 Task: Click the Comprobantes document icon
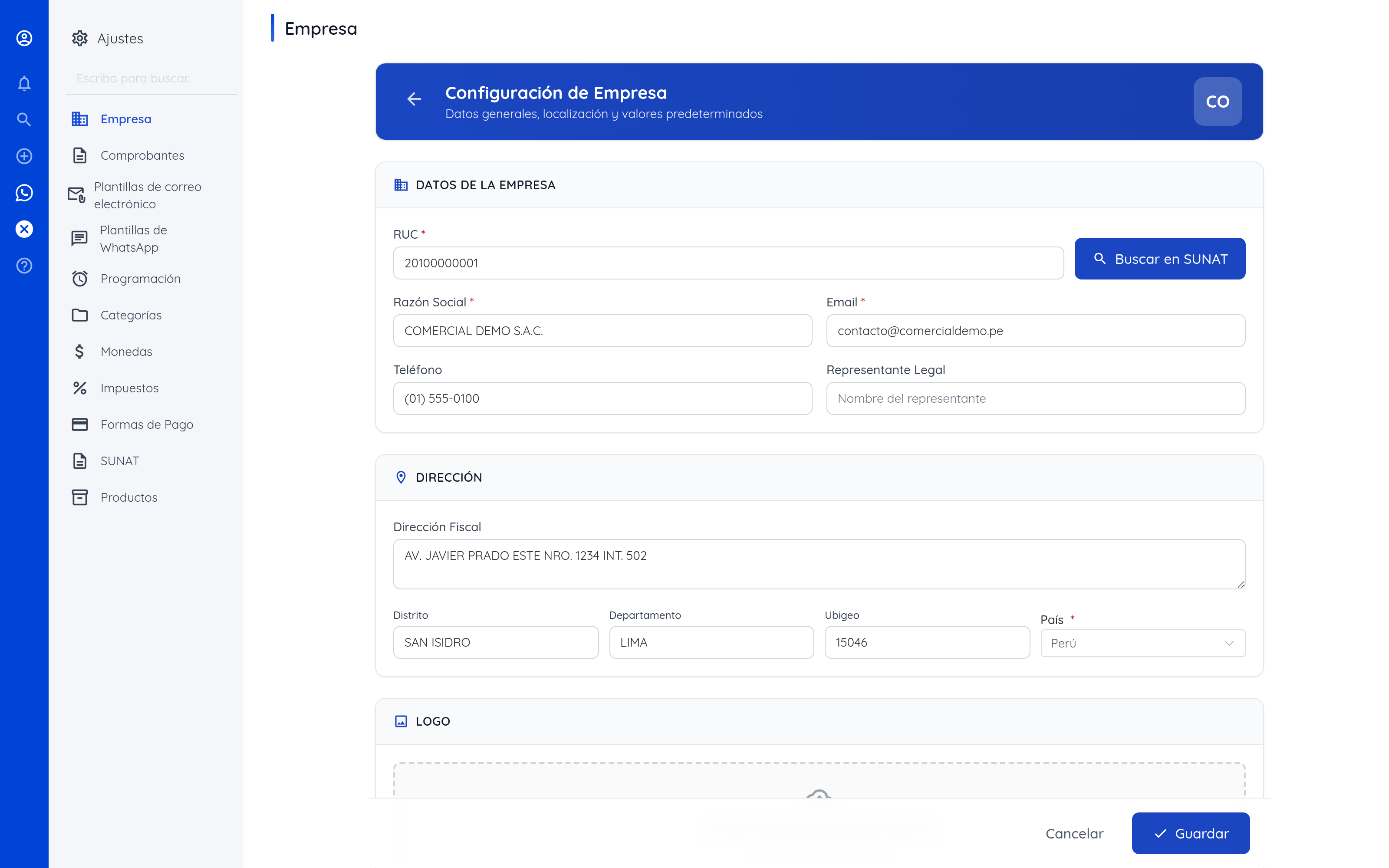click(x=80, y=155)
